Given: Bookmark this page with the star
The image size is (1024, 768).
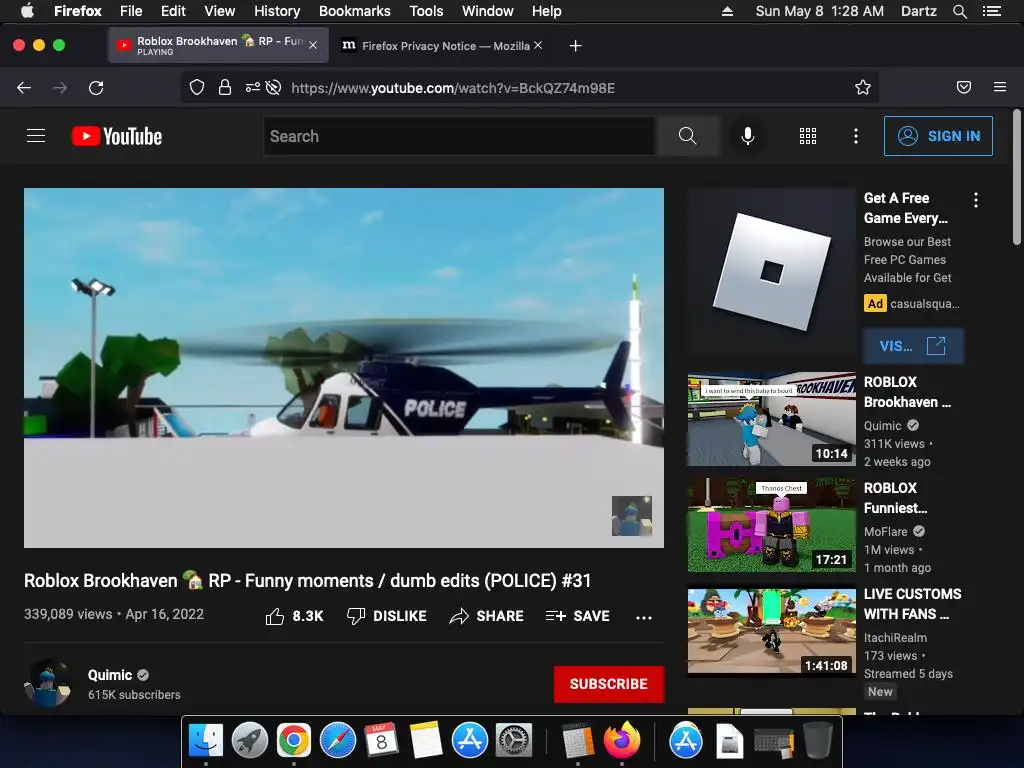Looking at the screenshot, I should coord(863,88).
